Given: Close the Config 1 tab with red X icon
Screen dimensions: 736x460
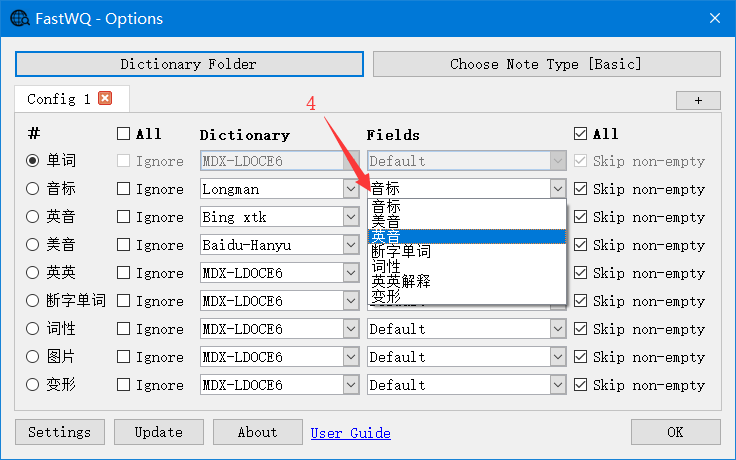Looking at the screenshot, I should pyautogui.click(x=105, y=98).
